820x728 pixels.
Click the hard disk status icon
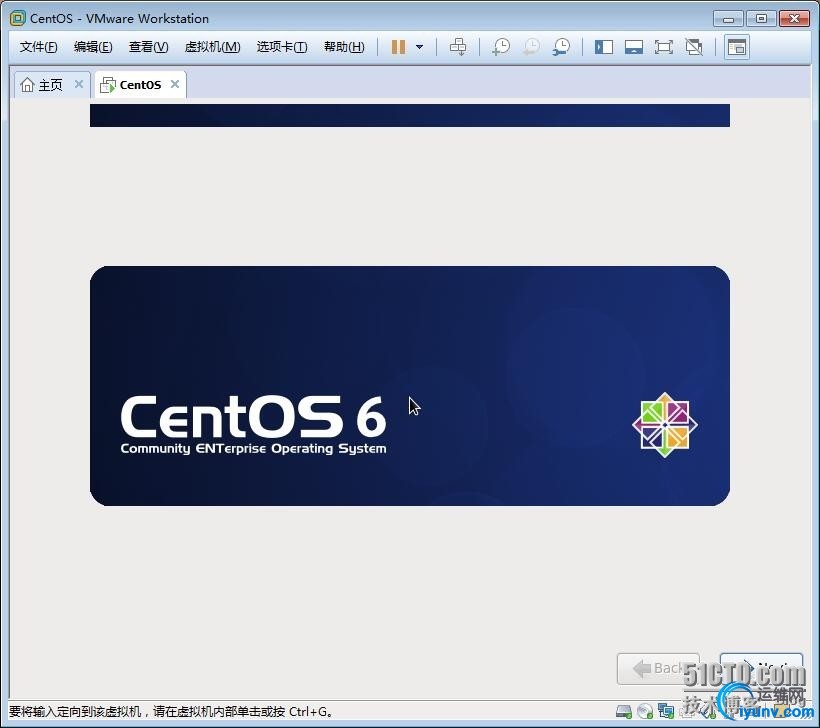click(x=624, y=712)
